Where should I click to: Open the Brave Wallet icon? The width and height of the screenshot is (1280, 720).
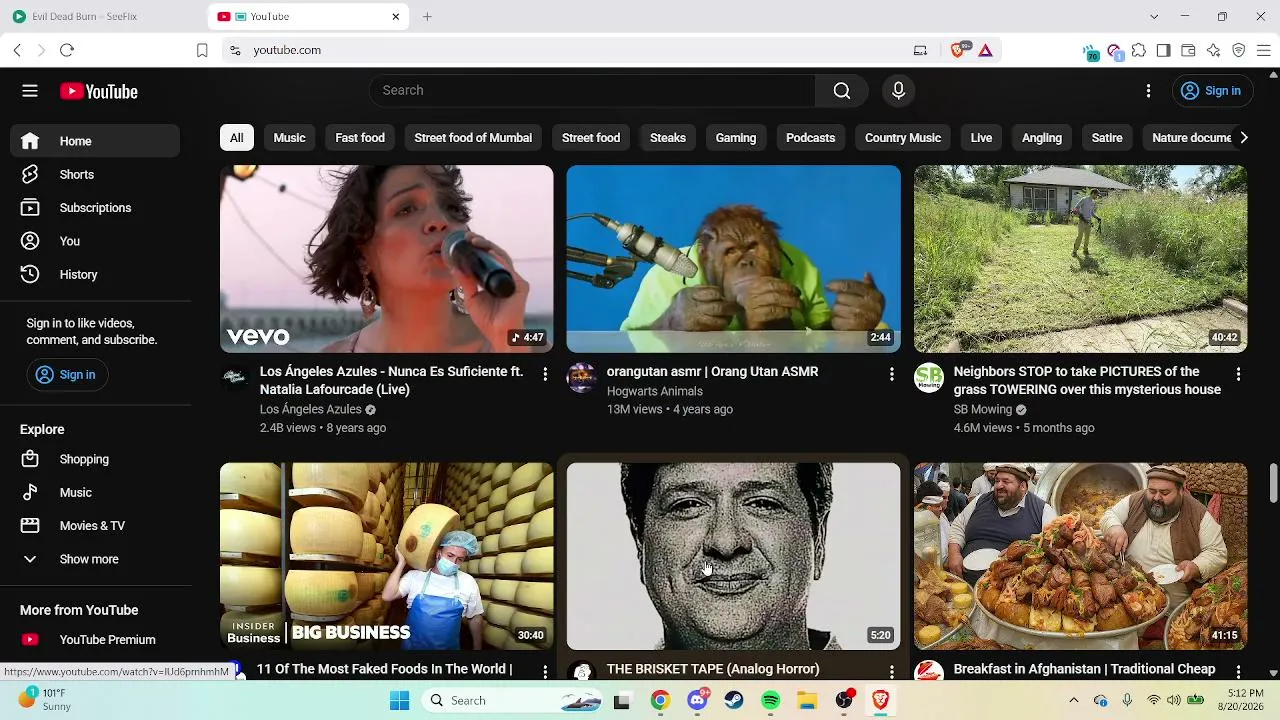tap(1188, 50)
